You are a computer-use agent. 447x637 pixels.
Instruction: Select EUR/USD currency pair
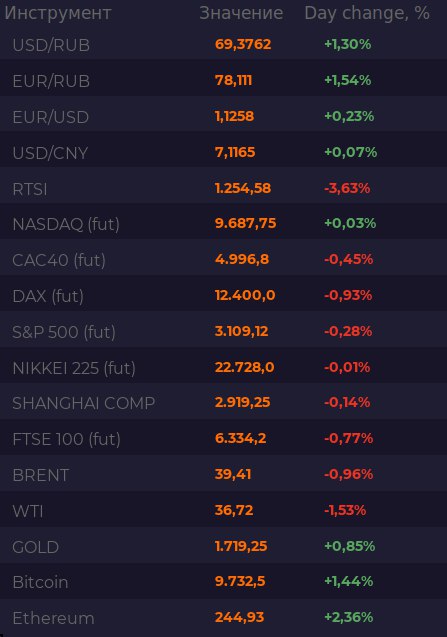tap(224, 117)
